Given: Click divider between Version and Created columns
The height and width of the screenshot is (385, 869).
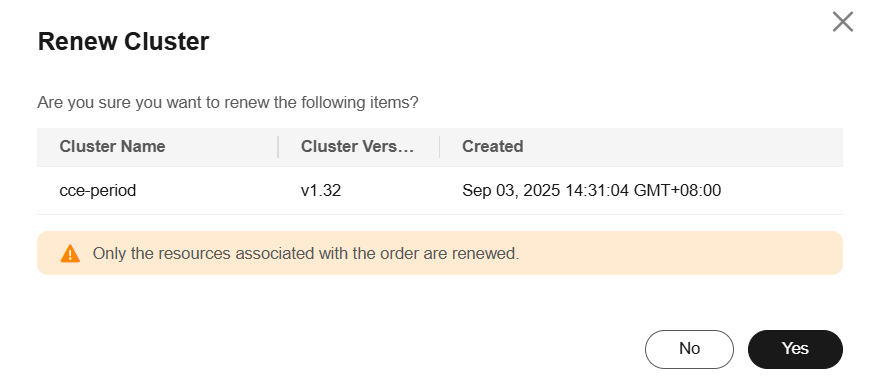Looking at the screenshot, I should pyautogui.click(x=439, y=147).
